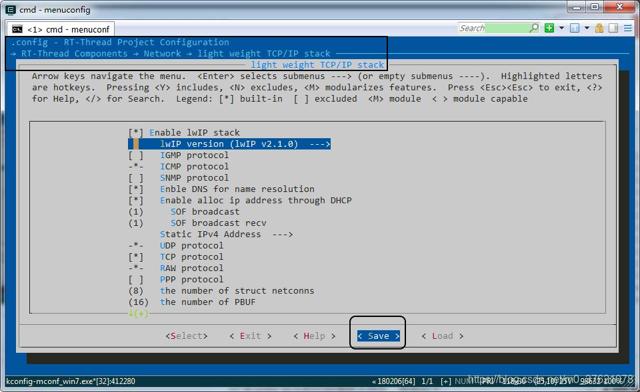The image size is (640, 392).
Task: Close the cmd - menuconfig window
Action: [620, 7]
